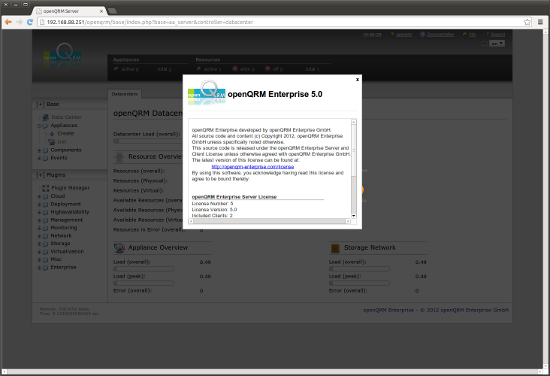Open the Support link in header
This screenshot has height=376, width=550.
(498, 34)
